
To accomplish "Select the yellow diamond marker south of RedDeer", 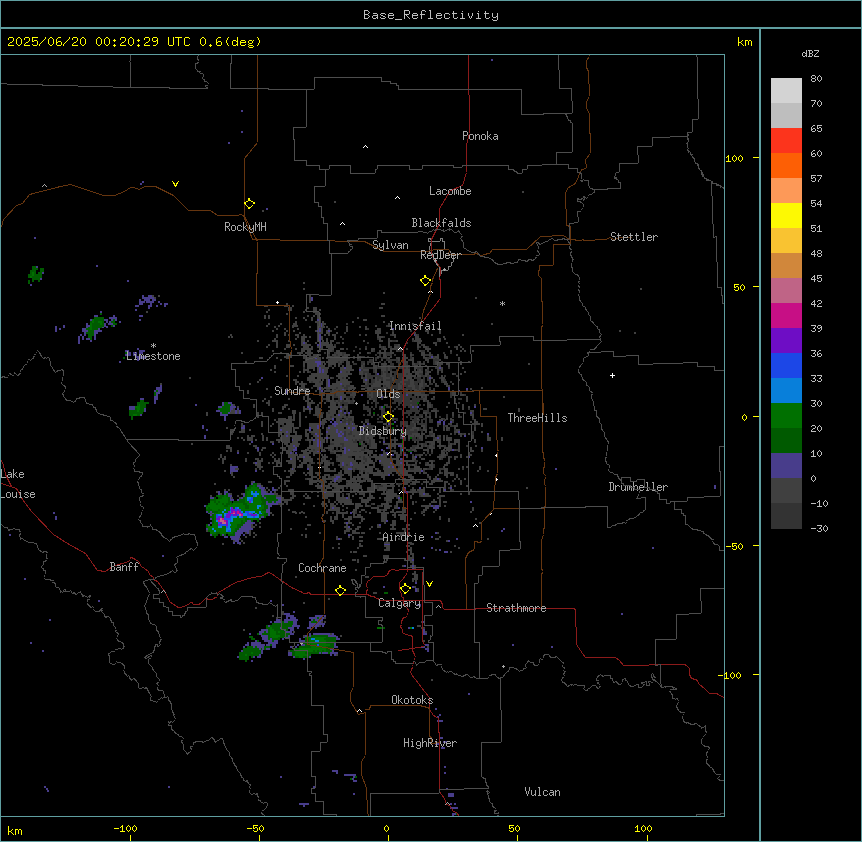I will 425,281.
